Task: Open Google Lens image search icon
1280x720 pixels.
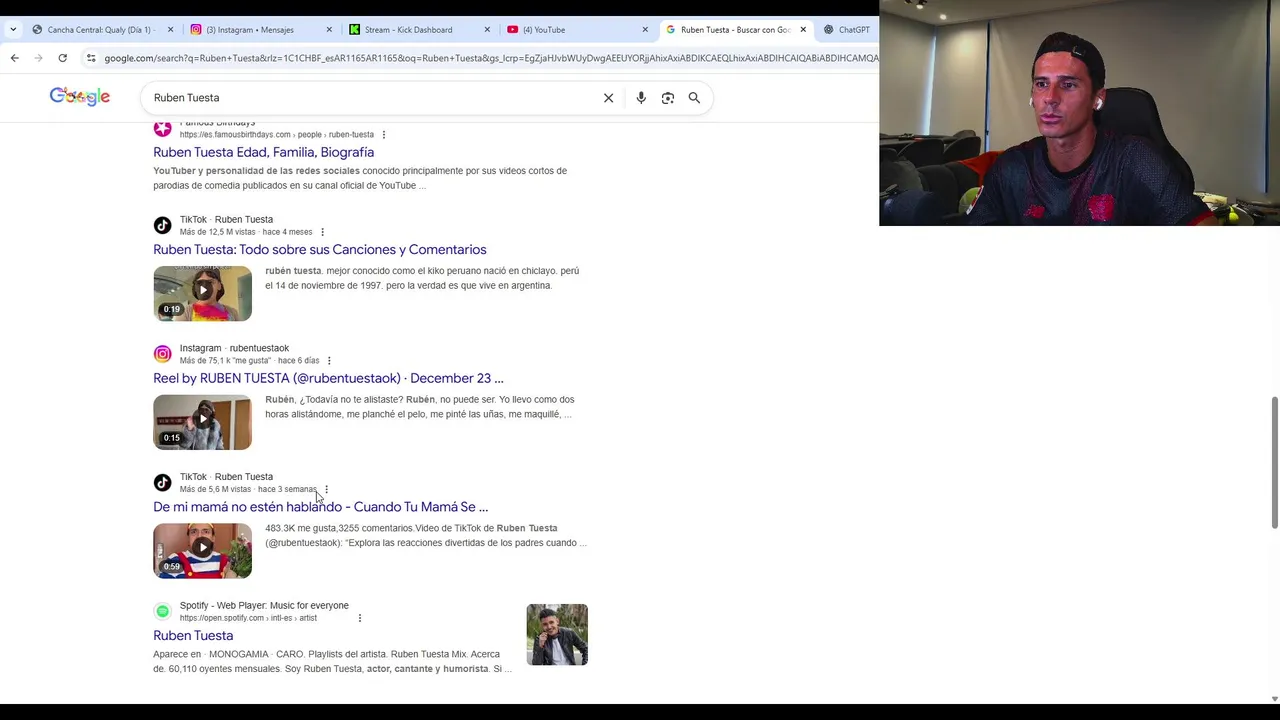Action: (x=668, y=98)
